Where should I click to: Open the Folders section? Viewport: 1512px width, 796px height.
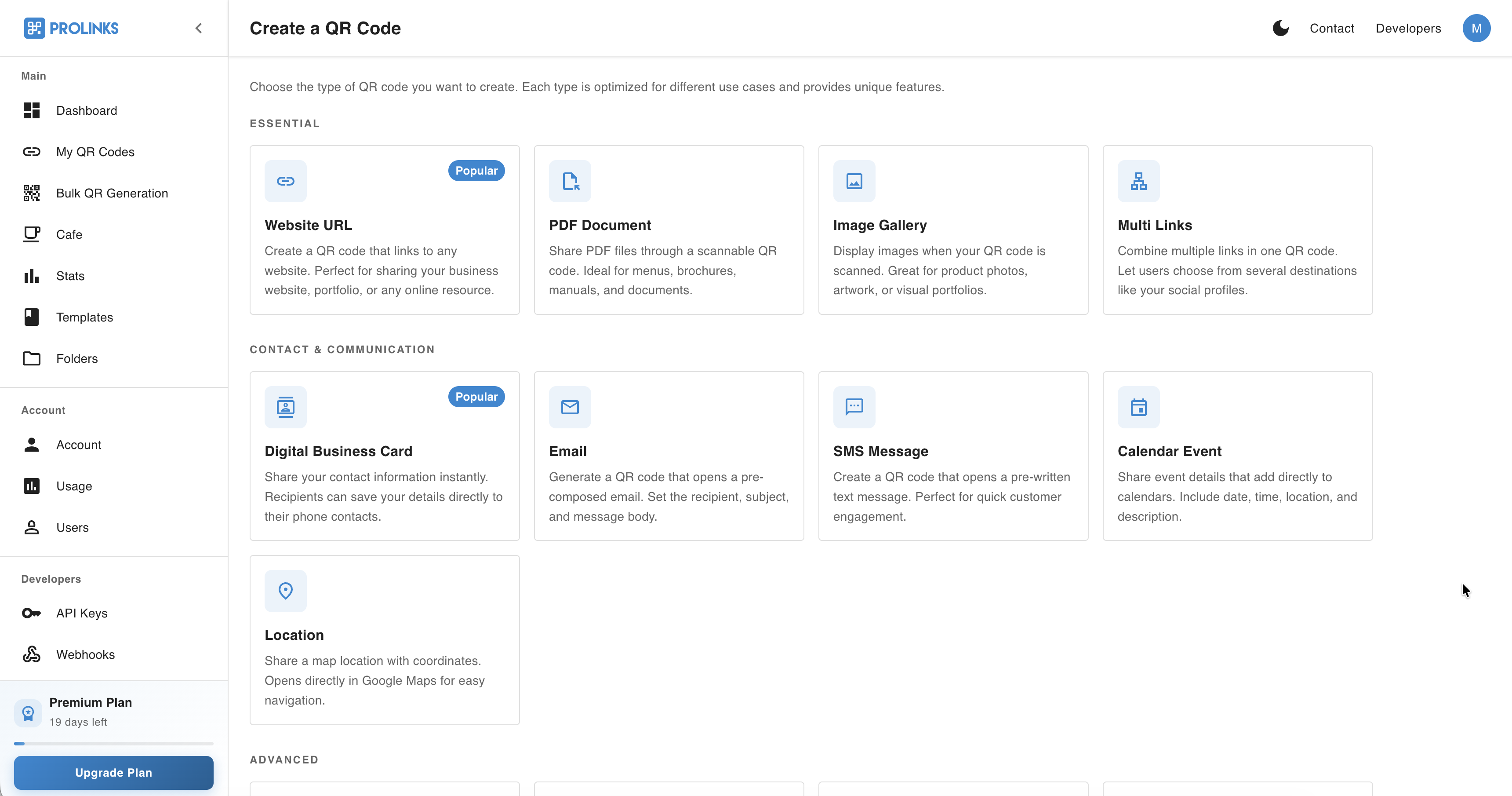[x=77, y=358]
